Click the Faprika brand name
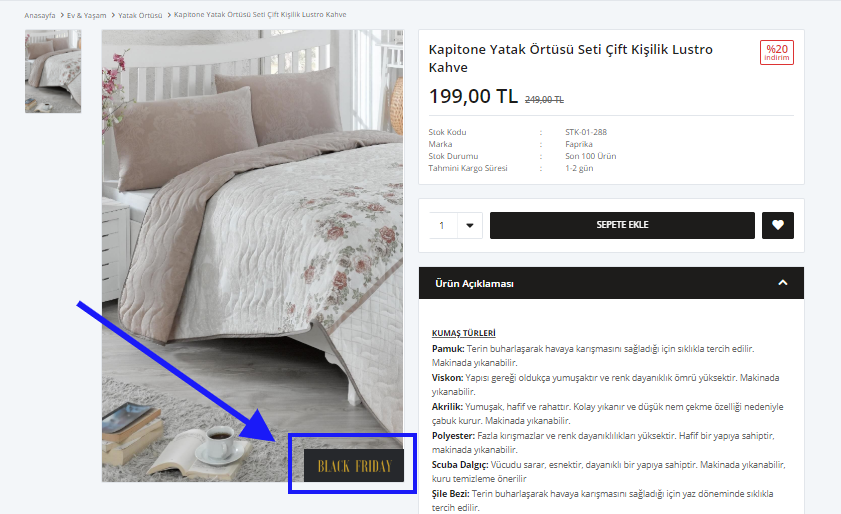The width and height of the screenshot is (841, 514). [579, 144]
